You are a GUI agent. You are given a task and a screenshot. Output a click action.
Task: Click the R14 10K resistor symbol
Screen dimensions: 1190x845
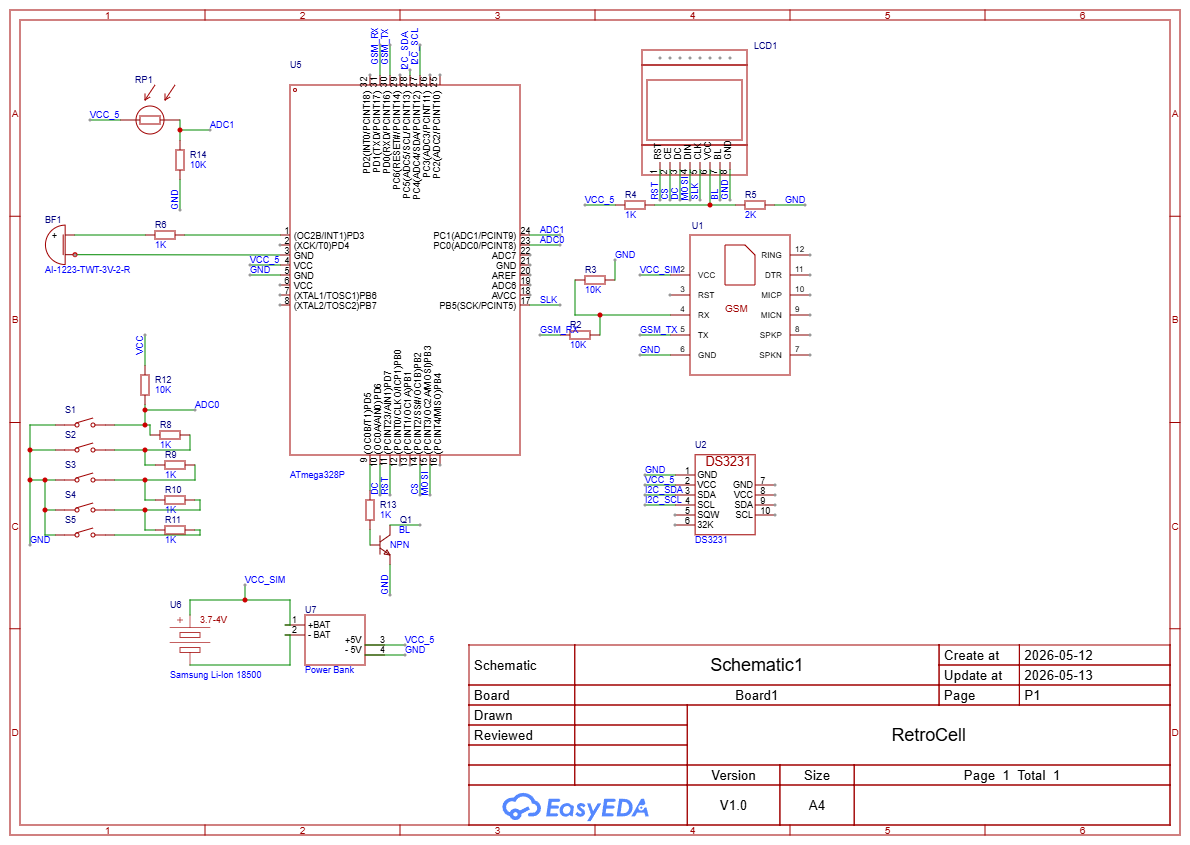pyautogui.click(x=180, y=160)
